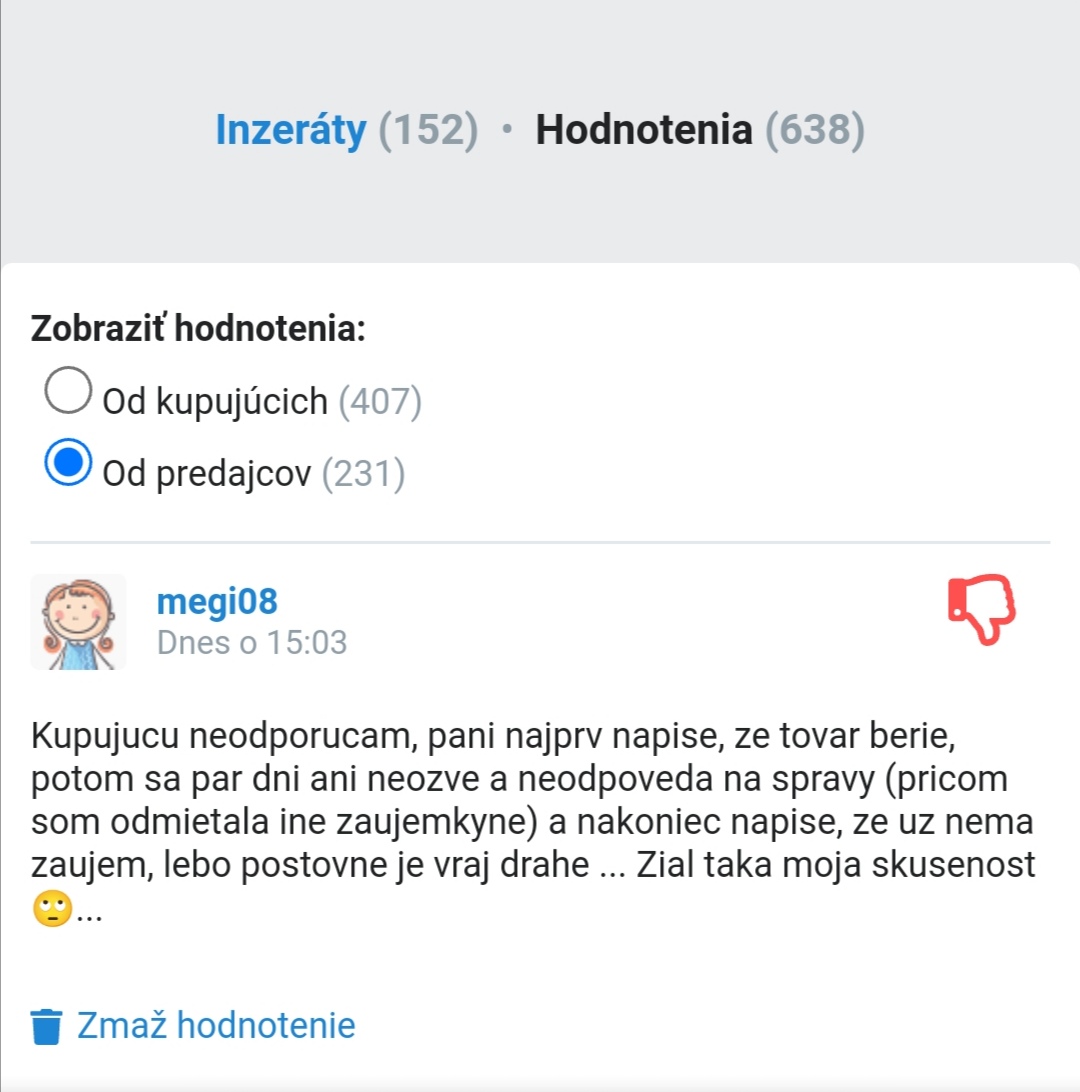1080x1092 pixels.
Task: Click the (231) sellers rating count
Action: (x=363, y=474)
